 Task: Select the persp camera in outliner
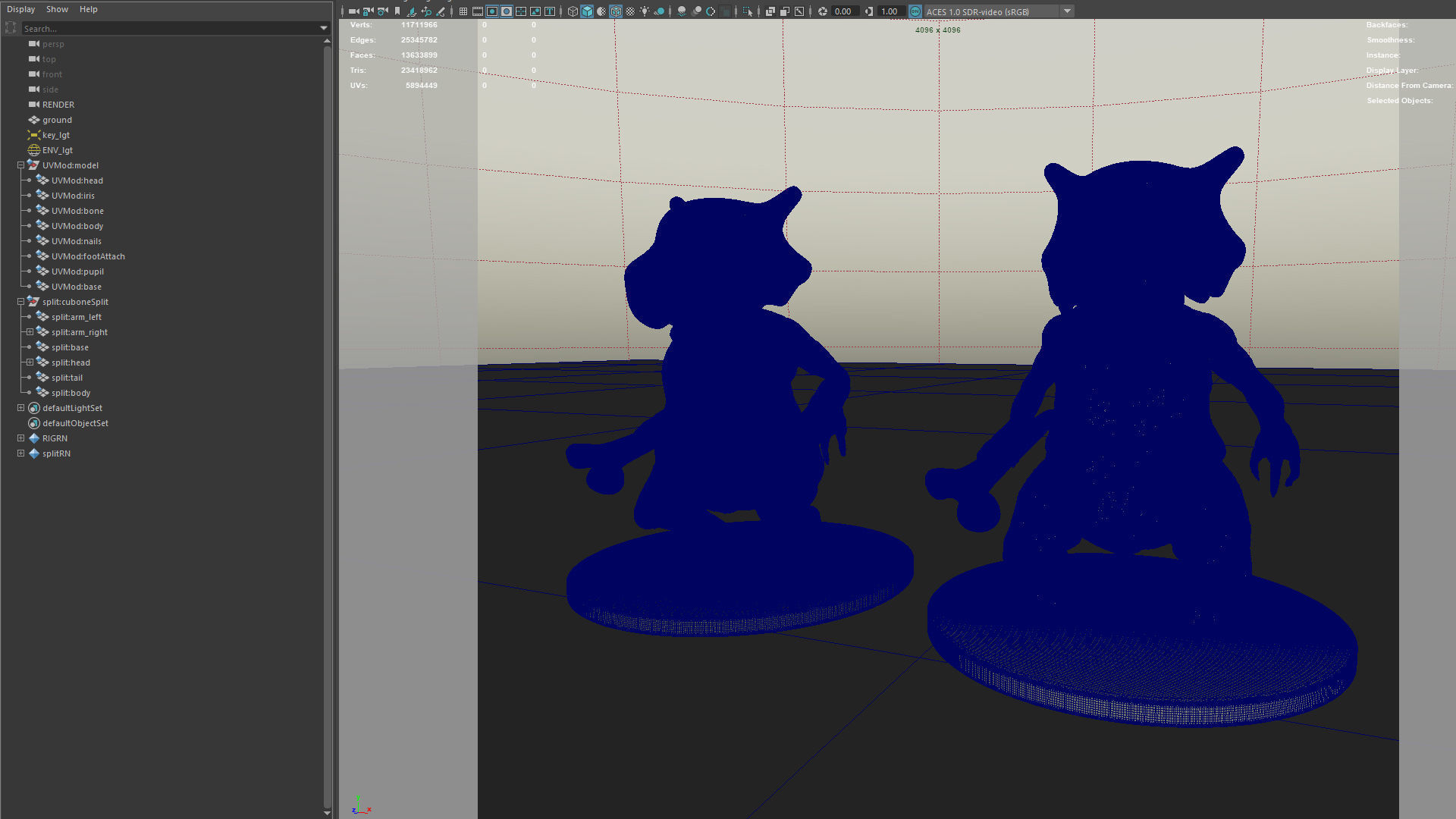pos(53,44)
